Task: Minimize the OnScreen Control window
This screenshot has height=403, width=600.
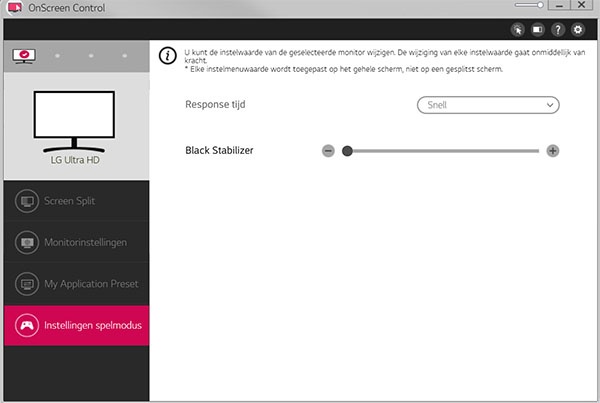Action: (x=559, y=5)
